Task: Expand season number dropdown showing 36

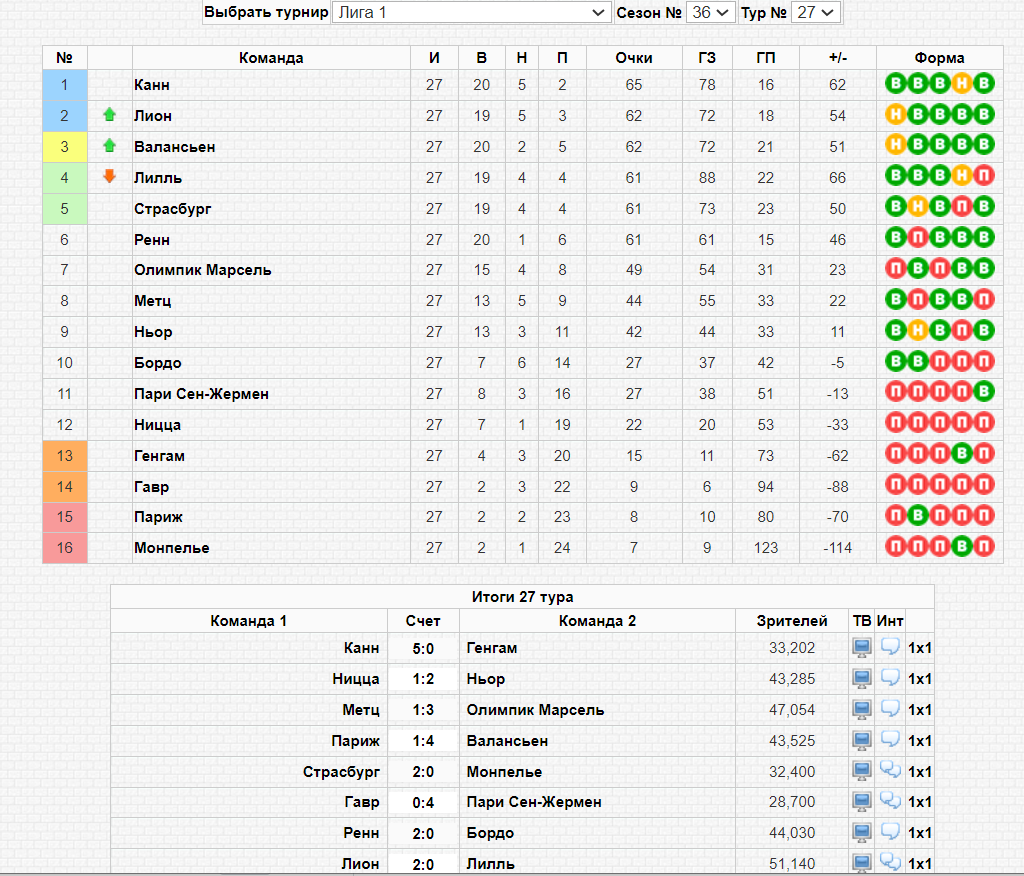Action: [x=711, y=12]
